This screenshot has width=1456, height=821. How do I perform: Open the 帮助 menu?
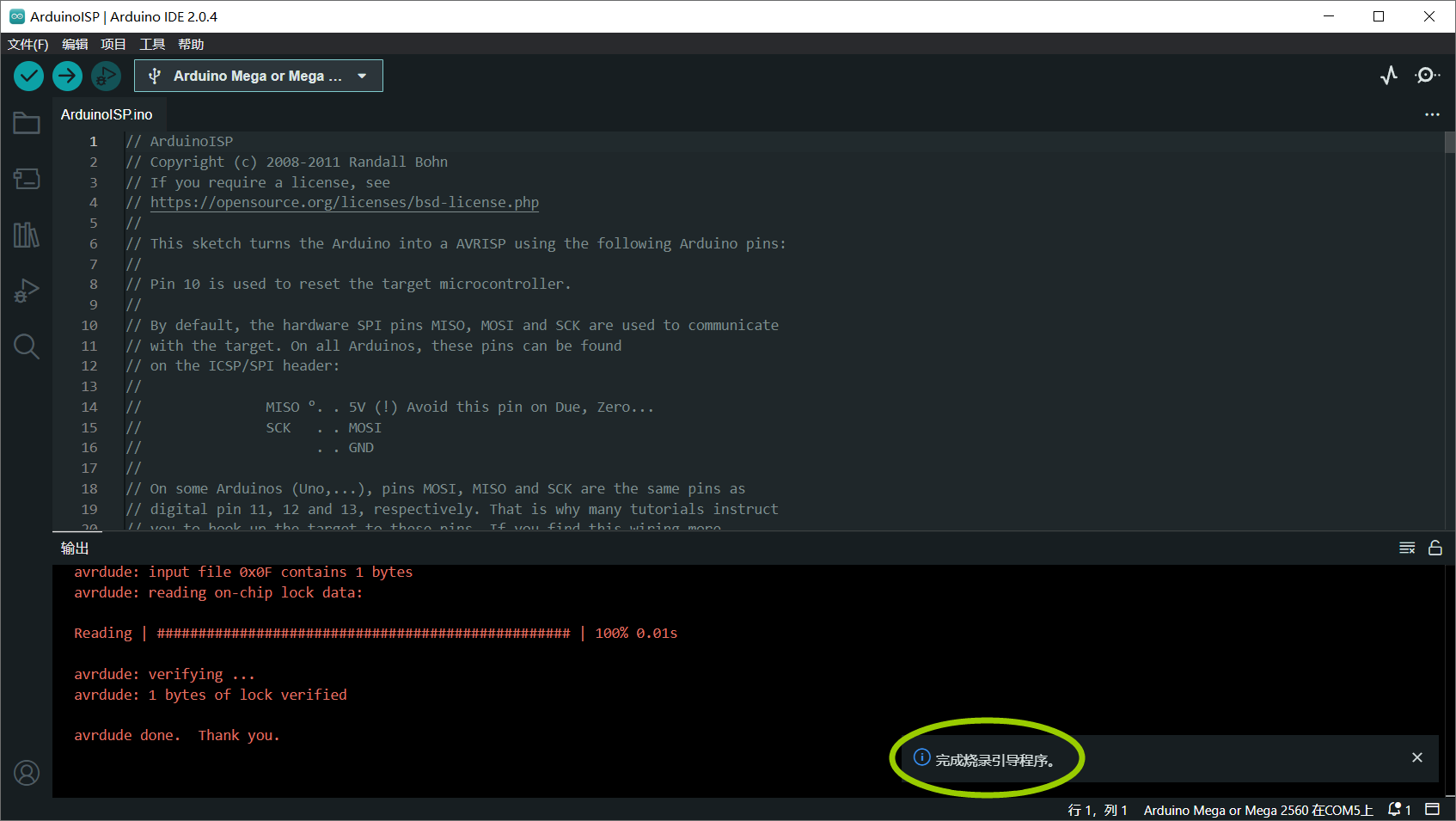[x=191, y=44]
